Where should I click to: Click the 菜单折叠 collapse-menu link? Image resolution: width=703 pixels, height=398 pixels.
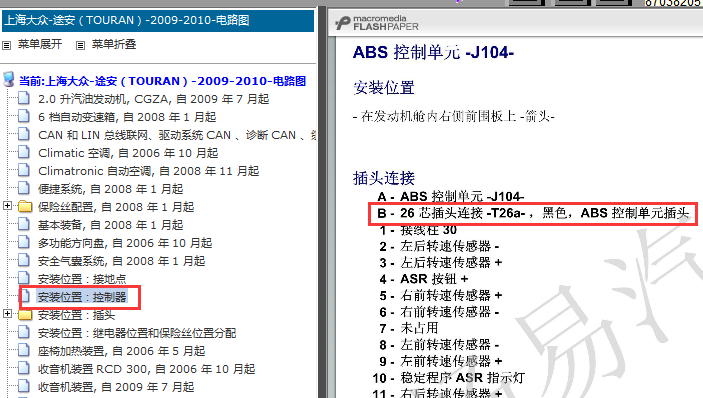click(113, 44)
